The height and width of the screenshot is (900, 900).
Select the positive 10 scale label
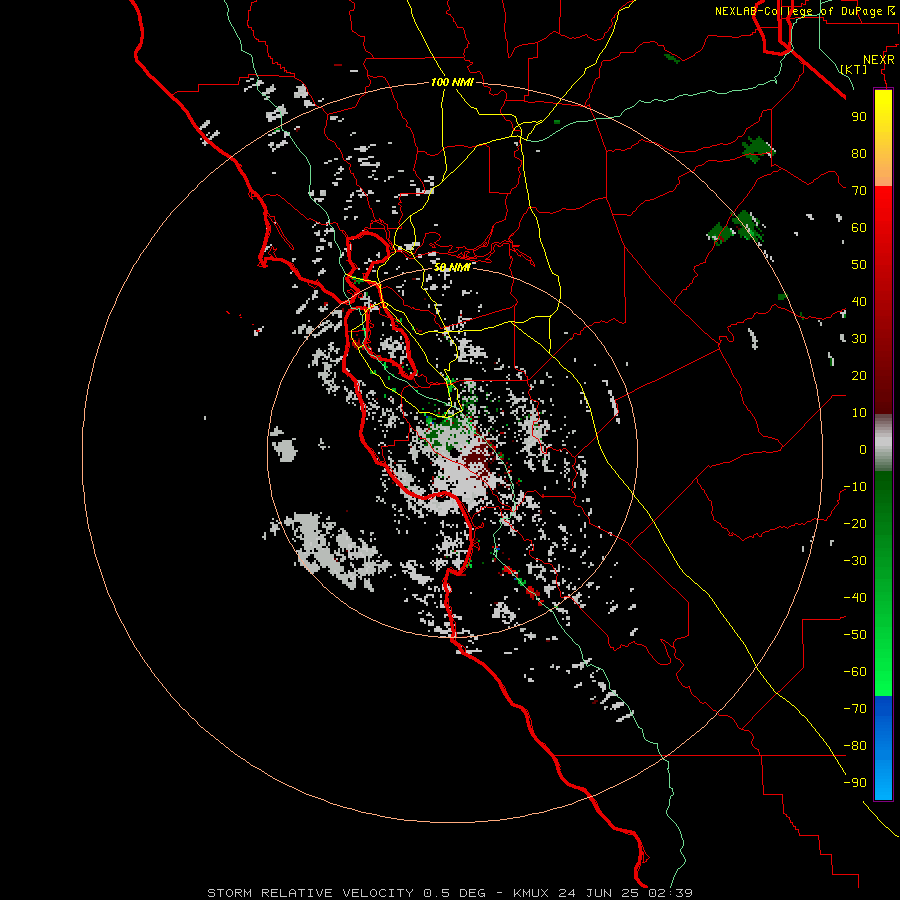coord(859,413)
